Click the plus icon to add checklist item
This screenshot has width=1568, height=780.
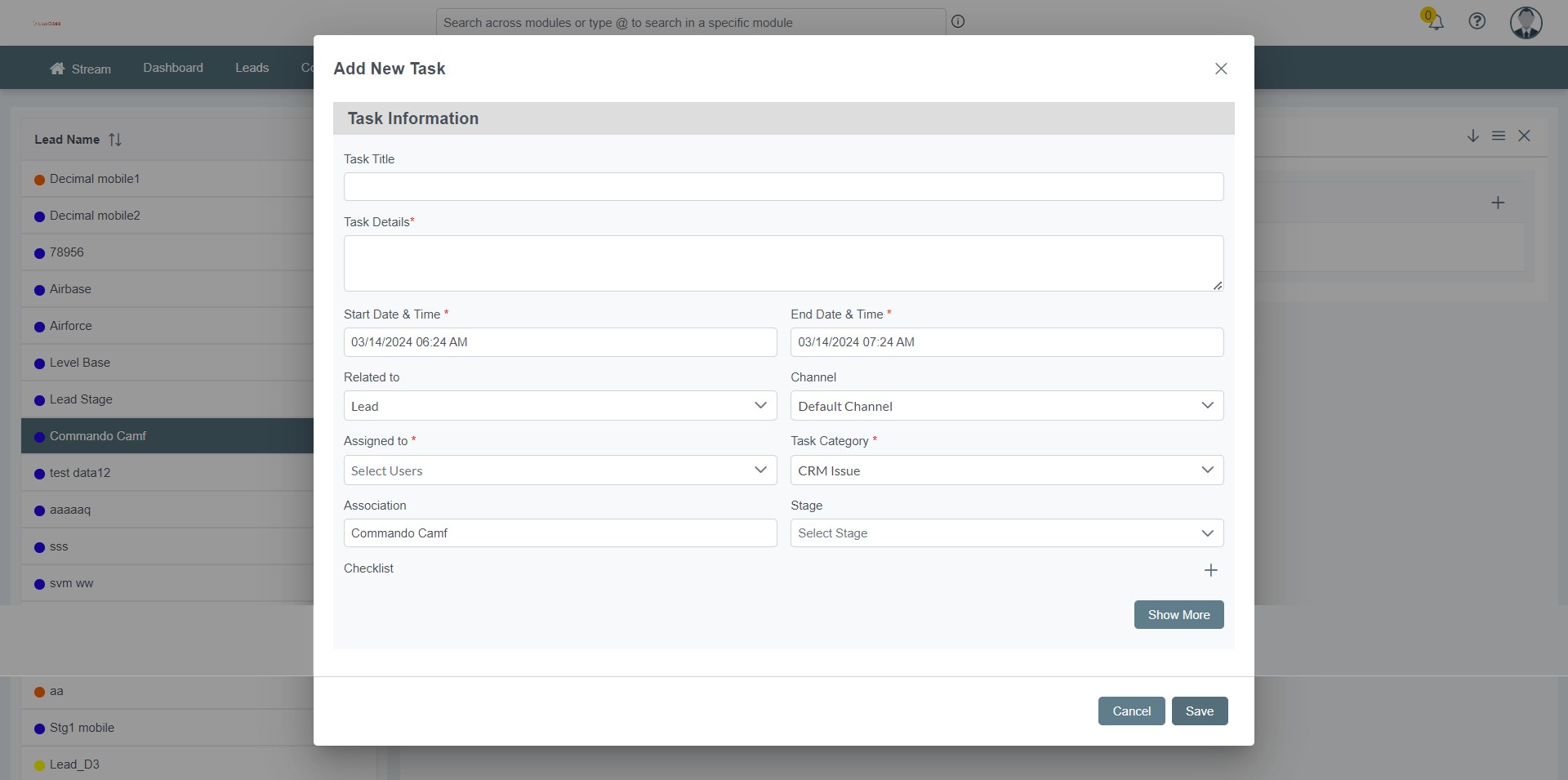pyautogui.click(x=1210, y=570)
